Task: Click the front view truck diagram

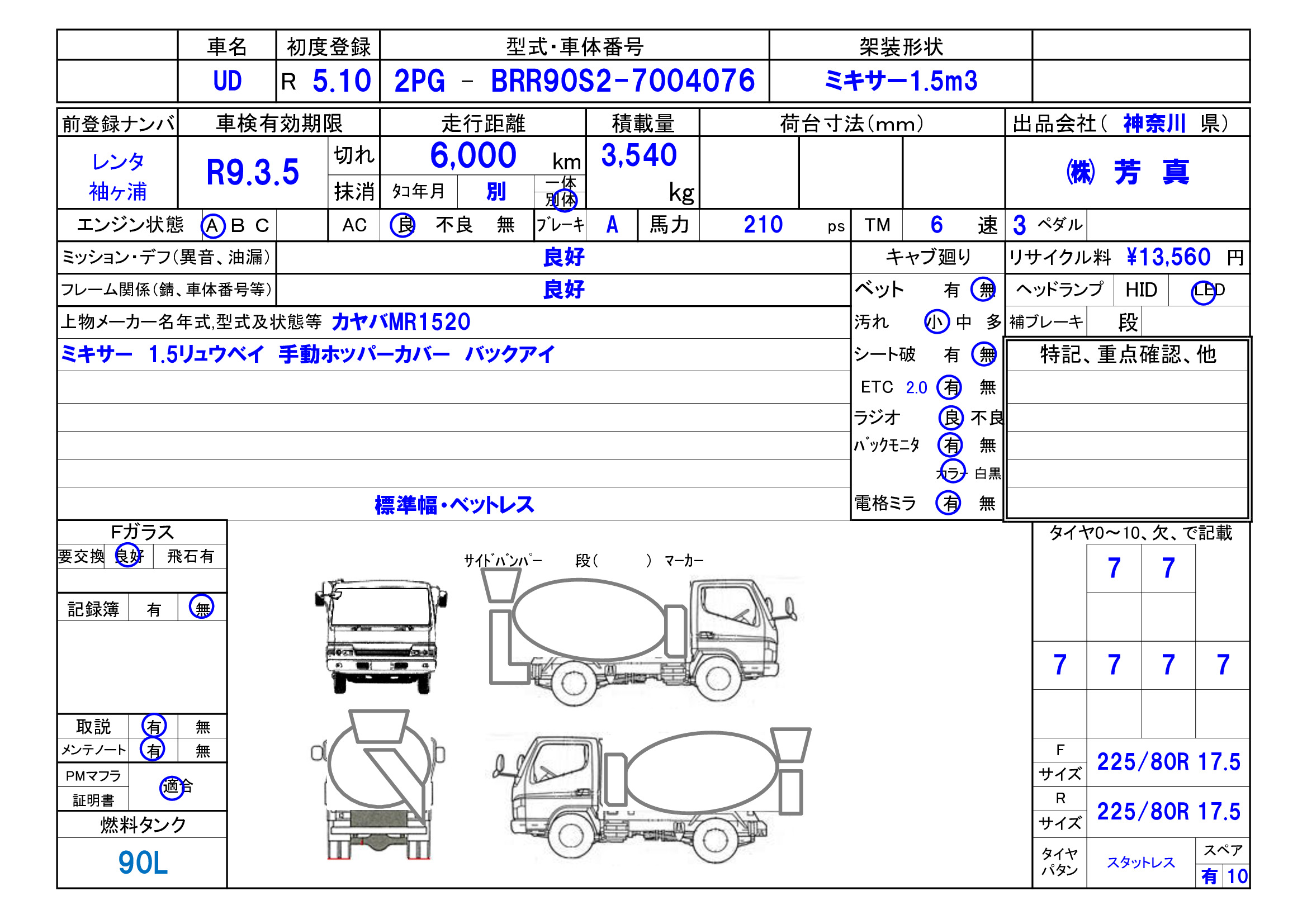Action: pos(380,636)
